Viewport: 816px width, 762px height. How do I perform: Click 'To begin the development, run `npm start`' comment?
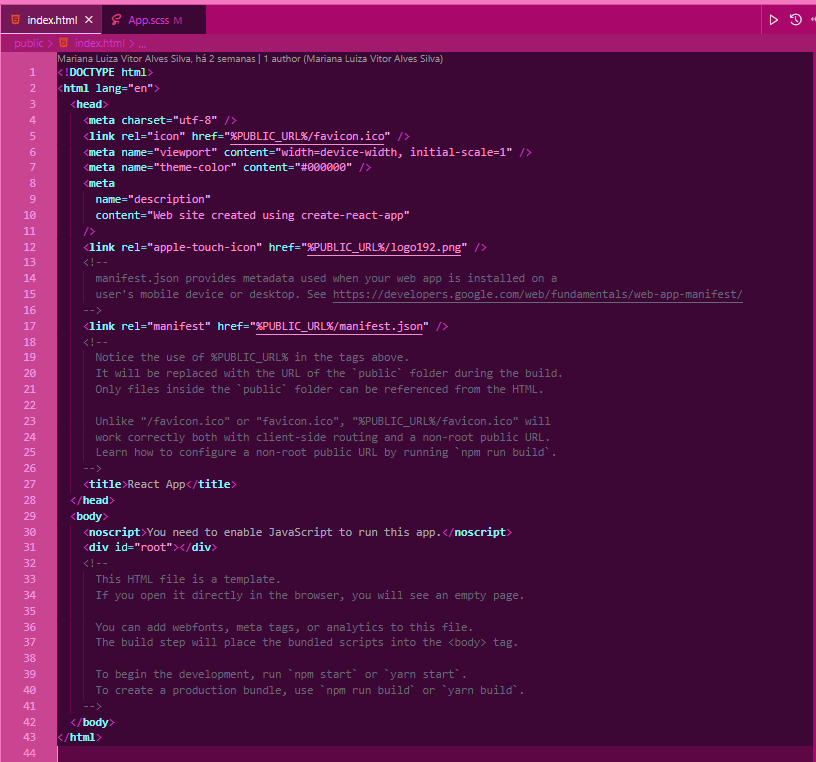coord(281,675)
